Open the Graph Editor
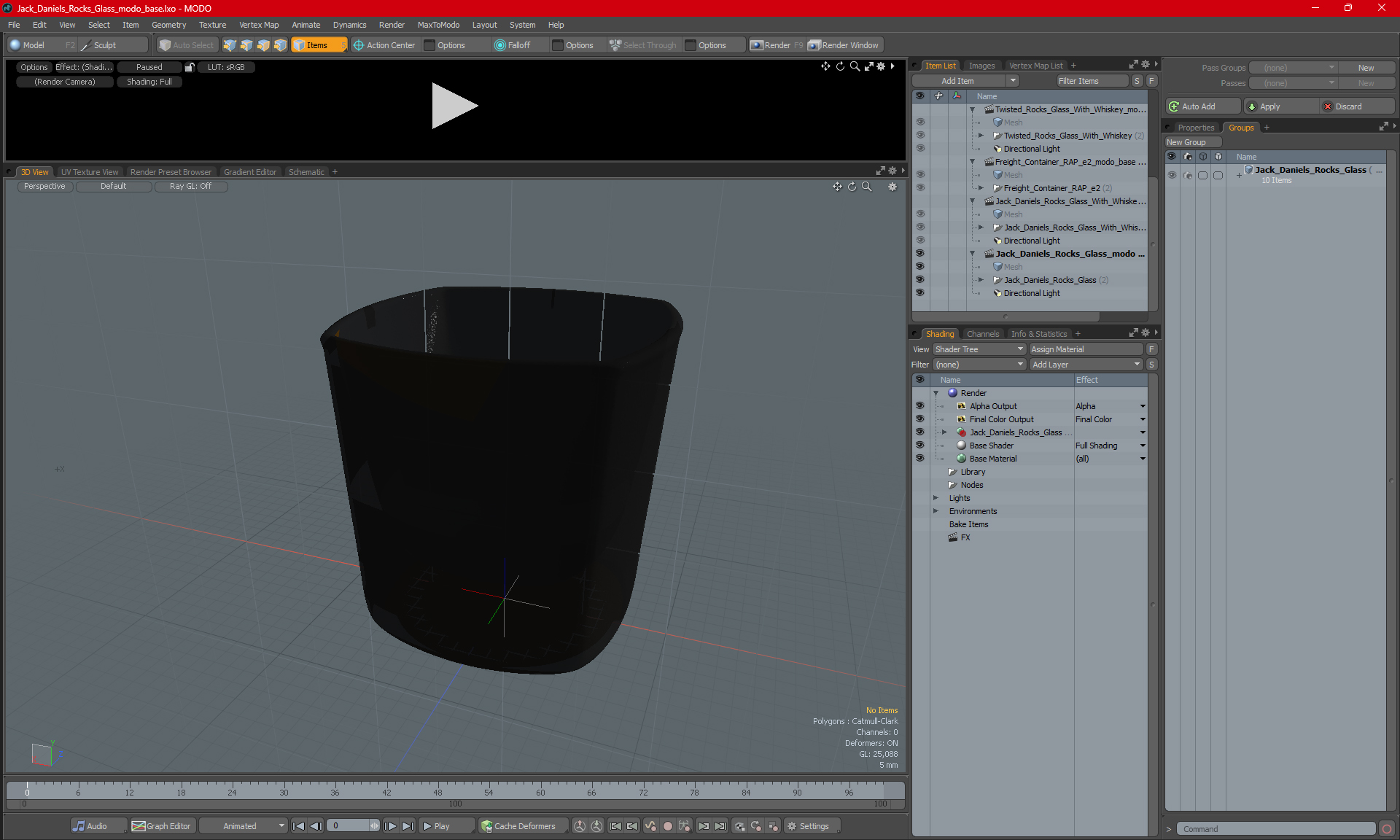 click(x=162, y=826)
